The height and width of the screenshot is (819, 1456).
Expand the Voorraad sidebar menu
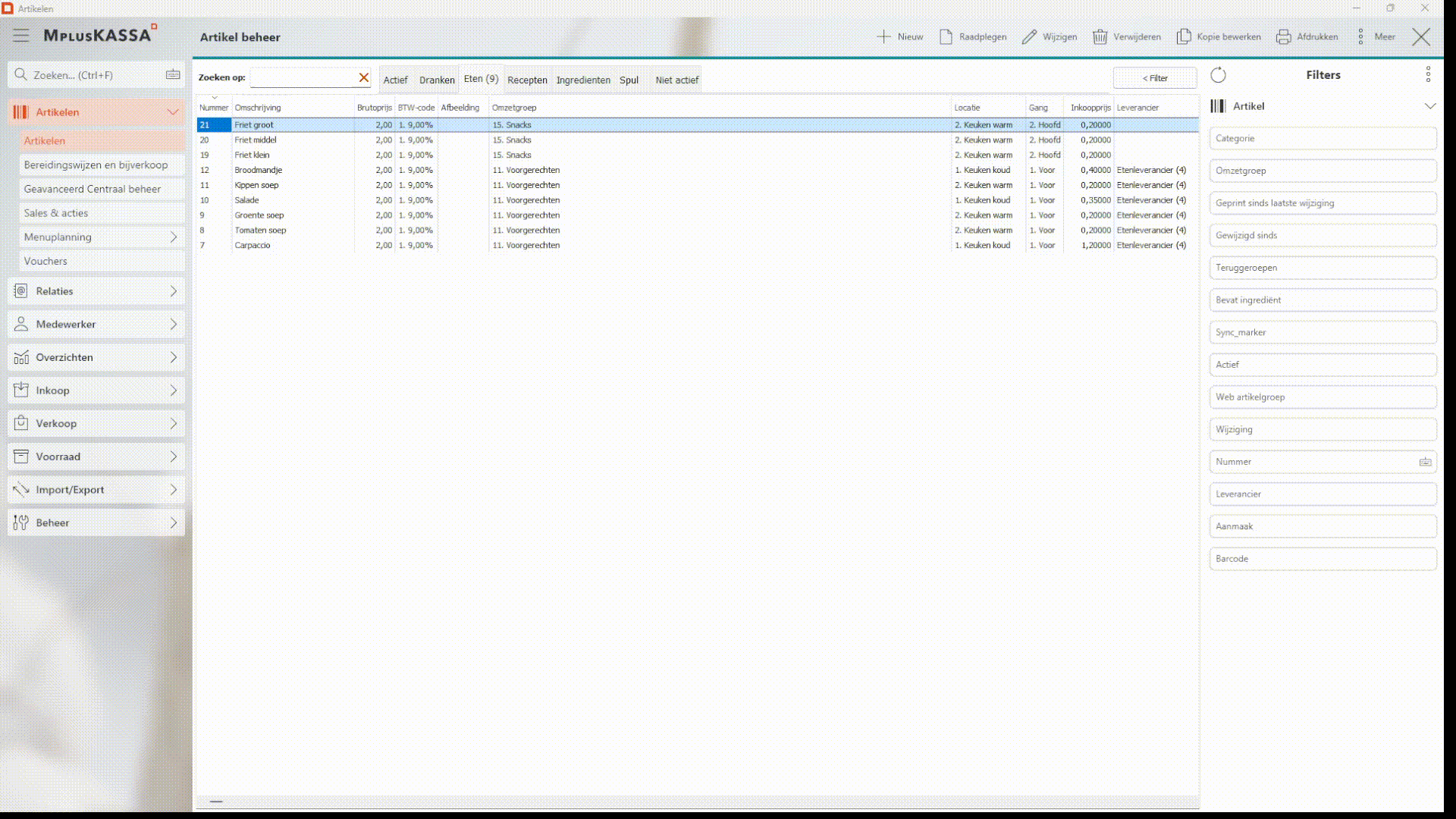tap(173, 457)
